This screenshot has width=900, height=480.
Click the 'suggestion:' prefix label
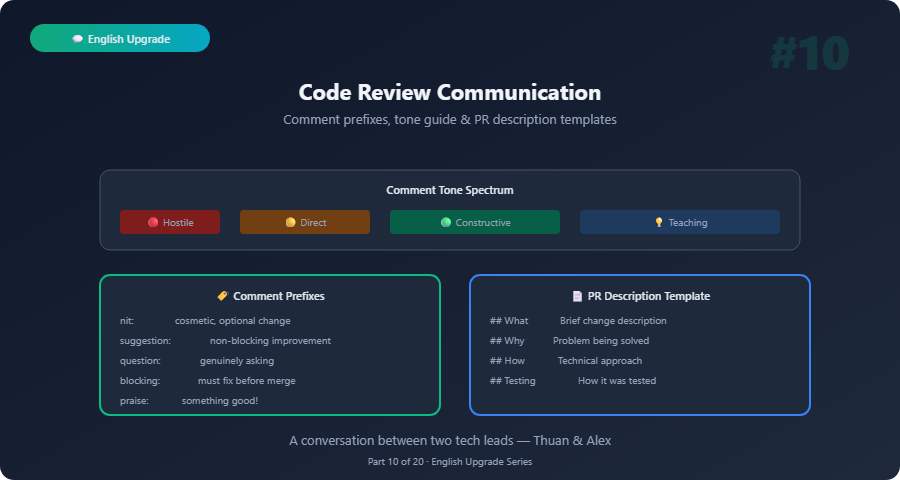tap(145, 341)
